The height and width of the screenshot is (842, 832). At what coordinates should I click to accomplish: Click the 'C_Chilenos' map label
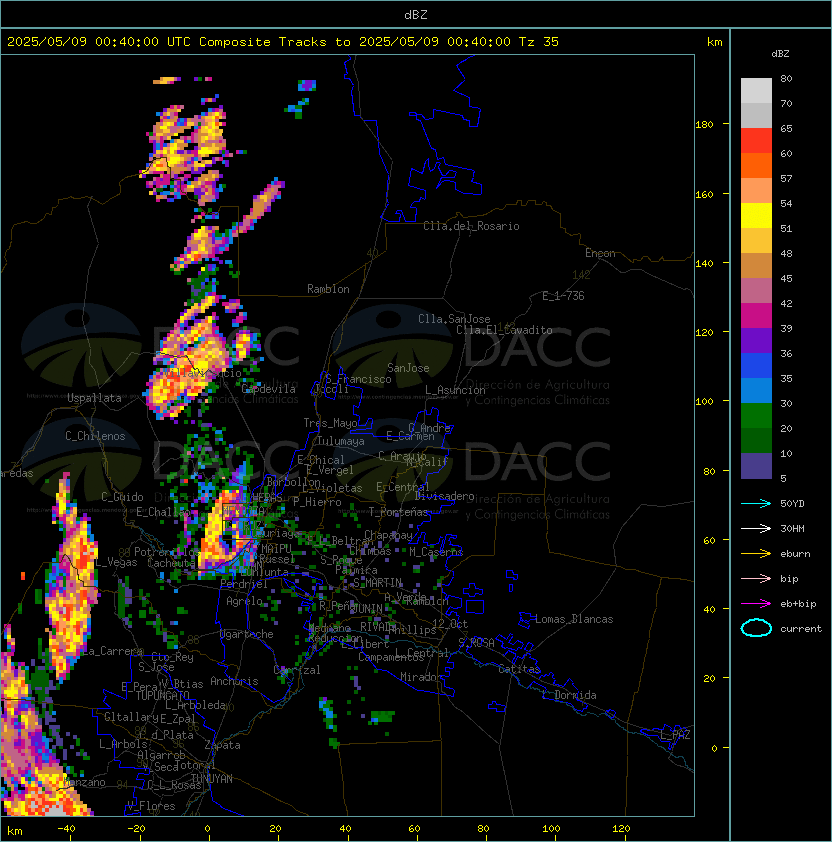point(95,436)
